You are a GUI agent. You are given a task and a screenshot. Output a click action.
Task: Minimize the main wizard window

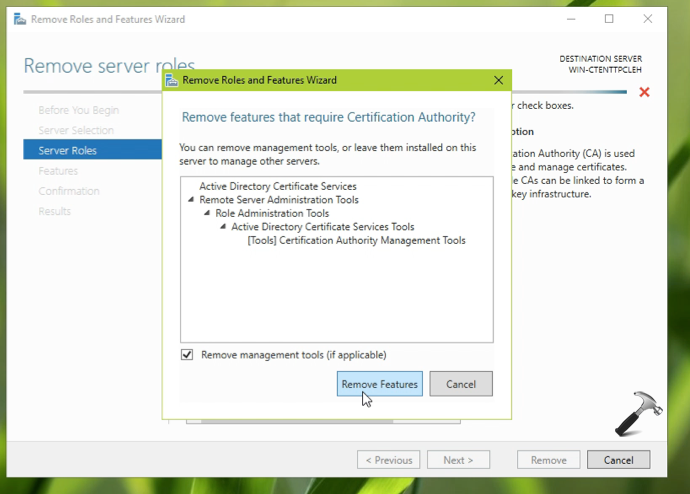[571, 19]
